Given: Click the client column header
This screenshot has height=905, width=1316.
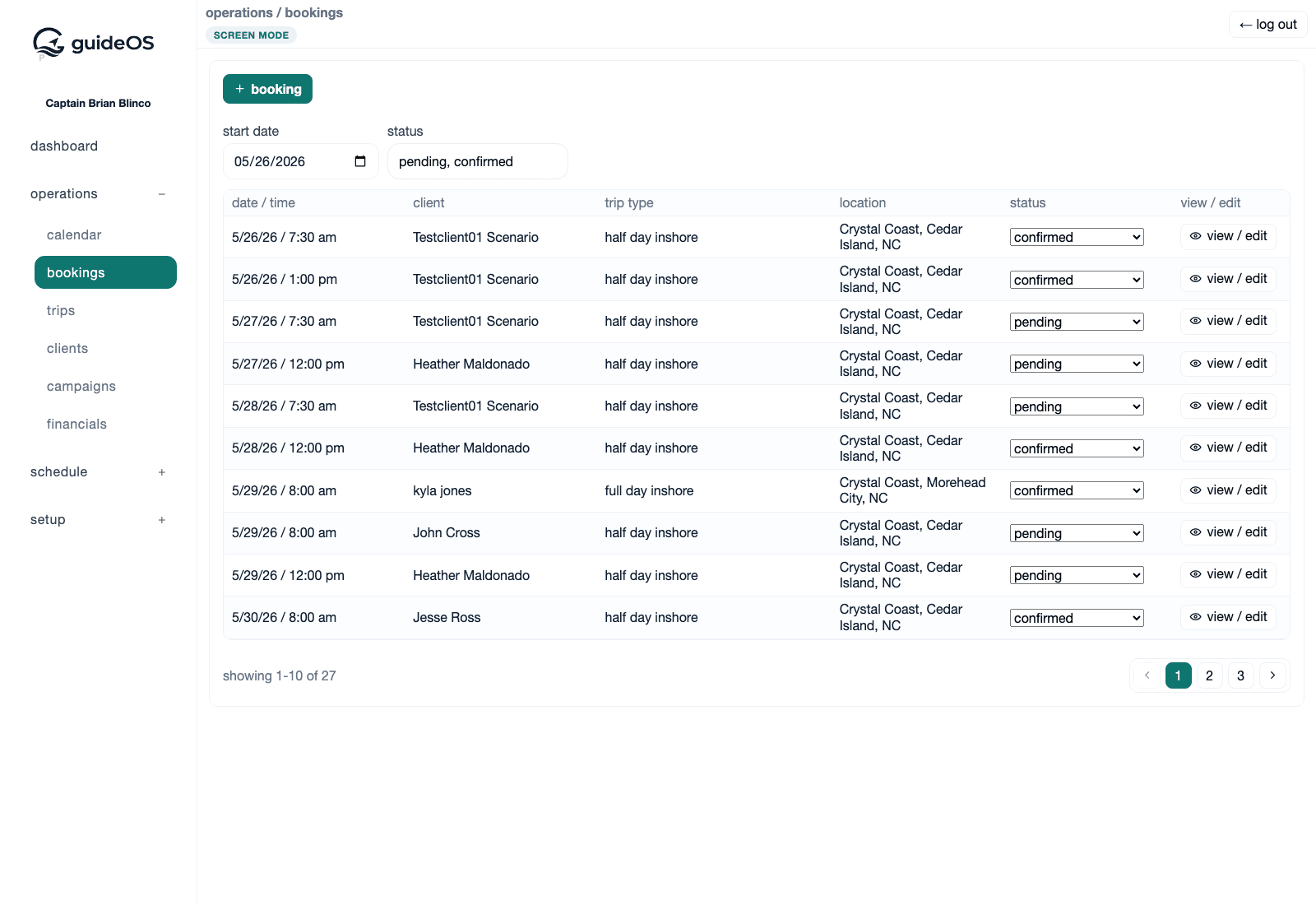Looking at the screenshot, I should (429, 202).
